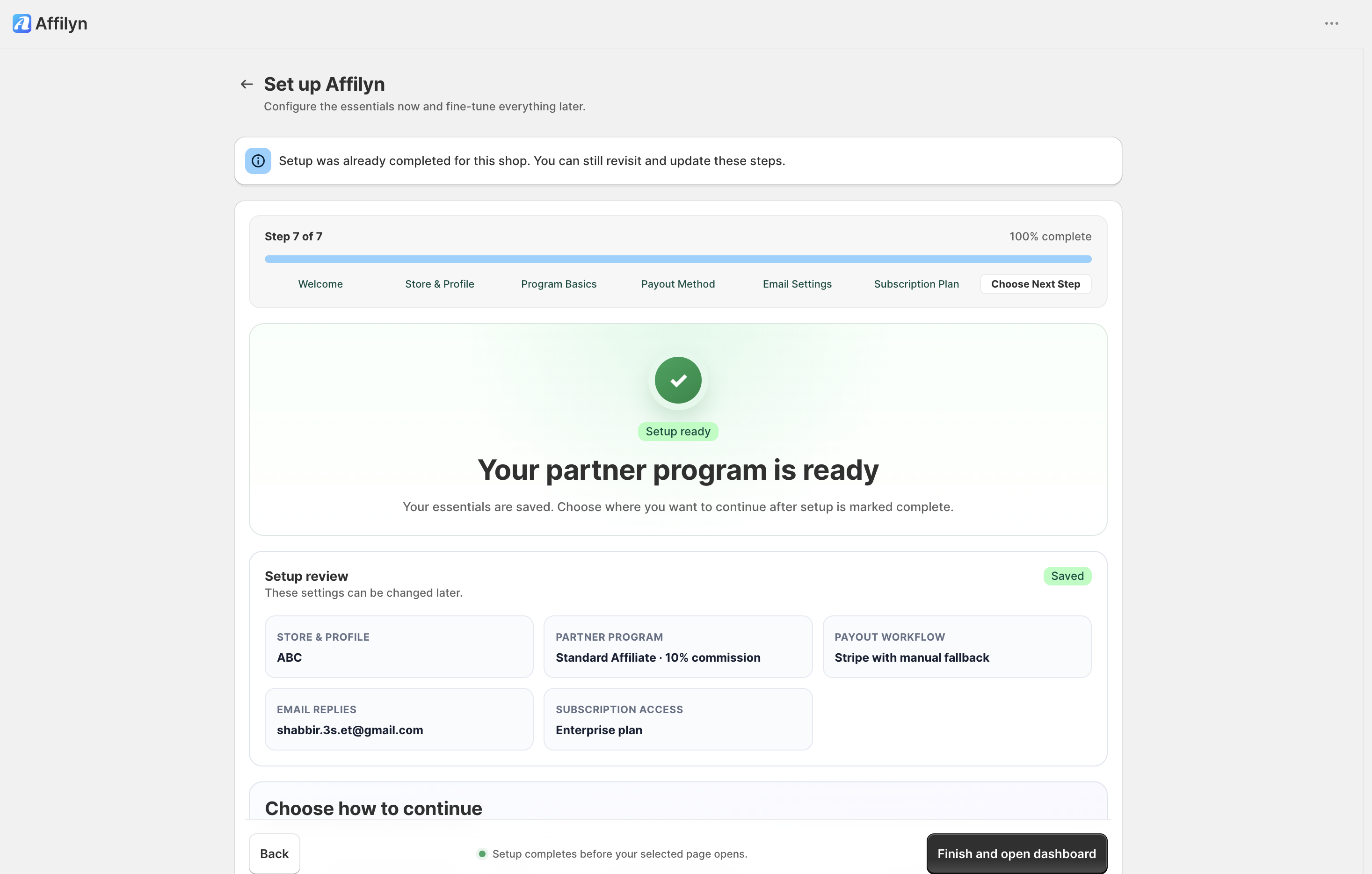
Task: Click Finish and open dashboard
Action: (x=1016, y=853)
